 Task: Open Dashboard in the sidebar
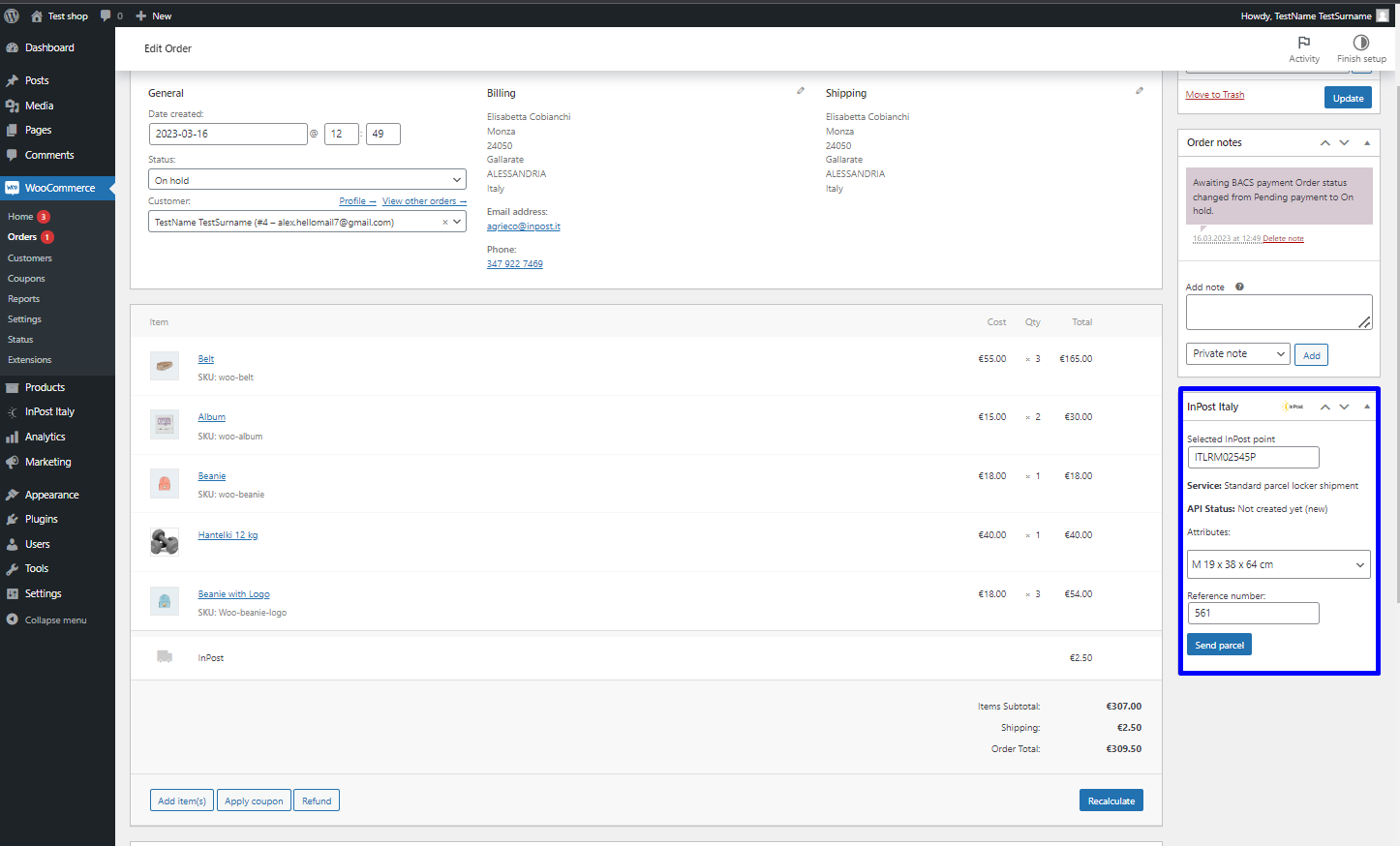tap(49, 47)
